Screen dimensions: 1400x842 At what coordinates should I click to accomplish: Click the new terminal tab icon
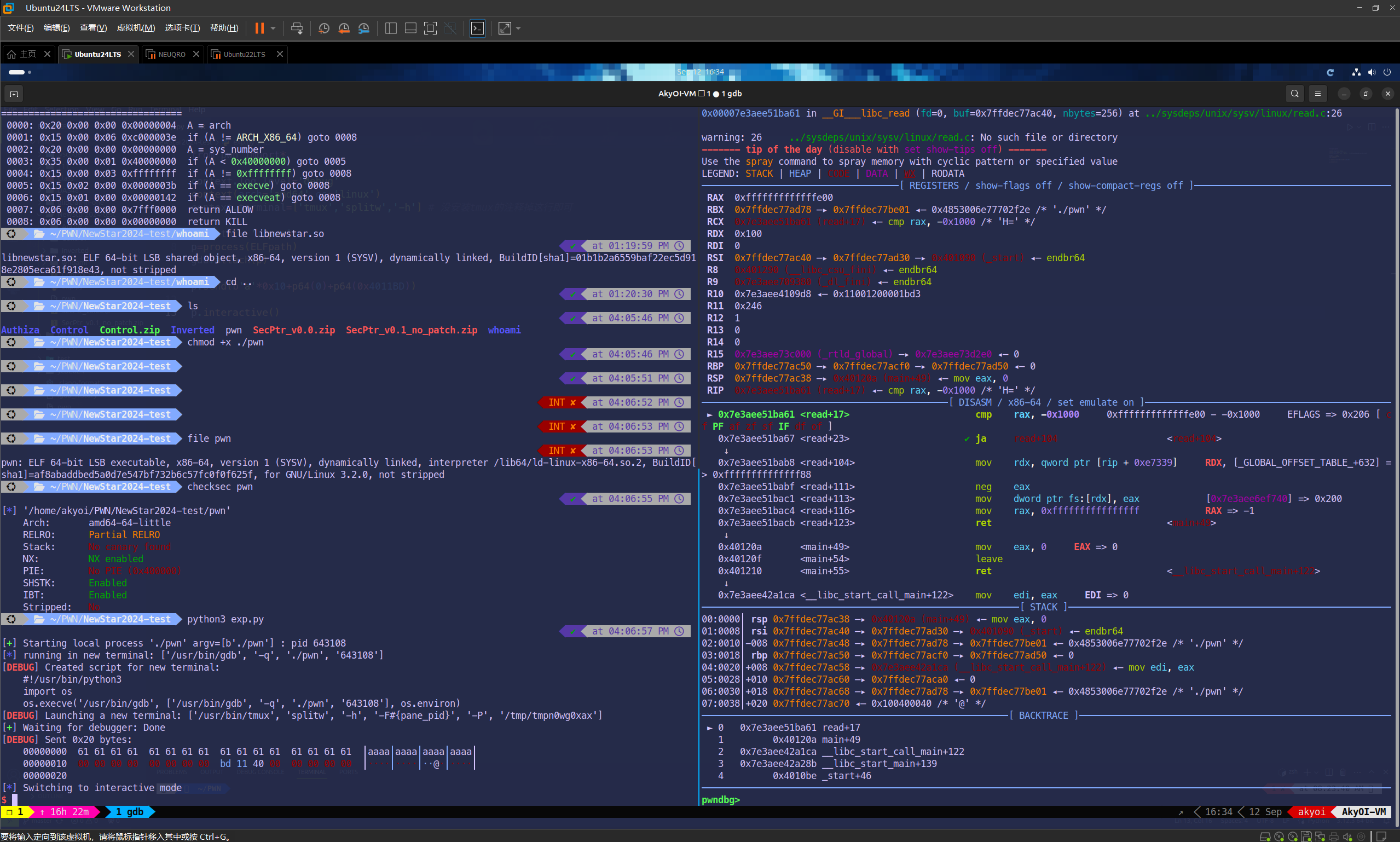tap(14, 94)
